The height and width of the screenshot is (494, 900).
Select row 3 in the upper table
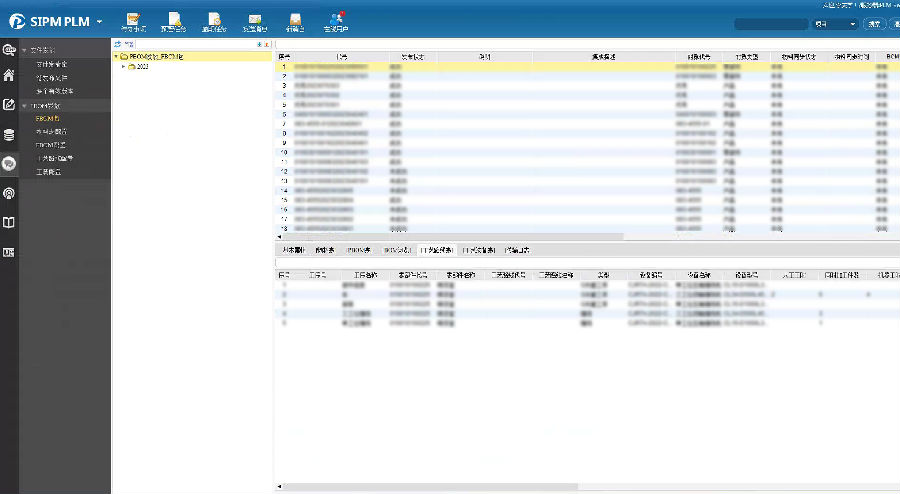click(588, 85)
